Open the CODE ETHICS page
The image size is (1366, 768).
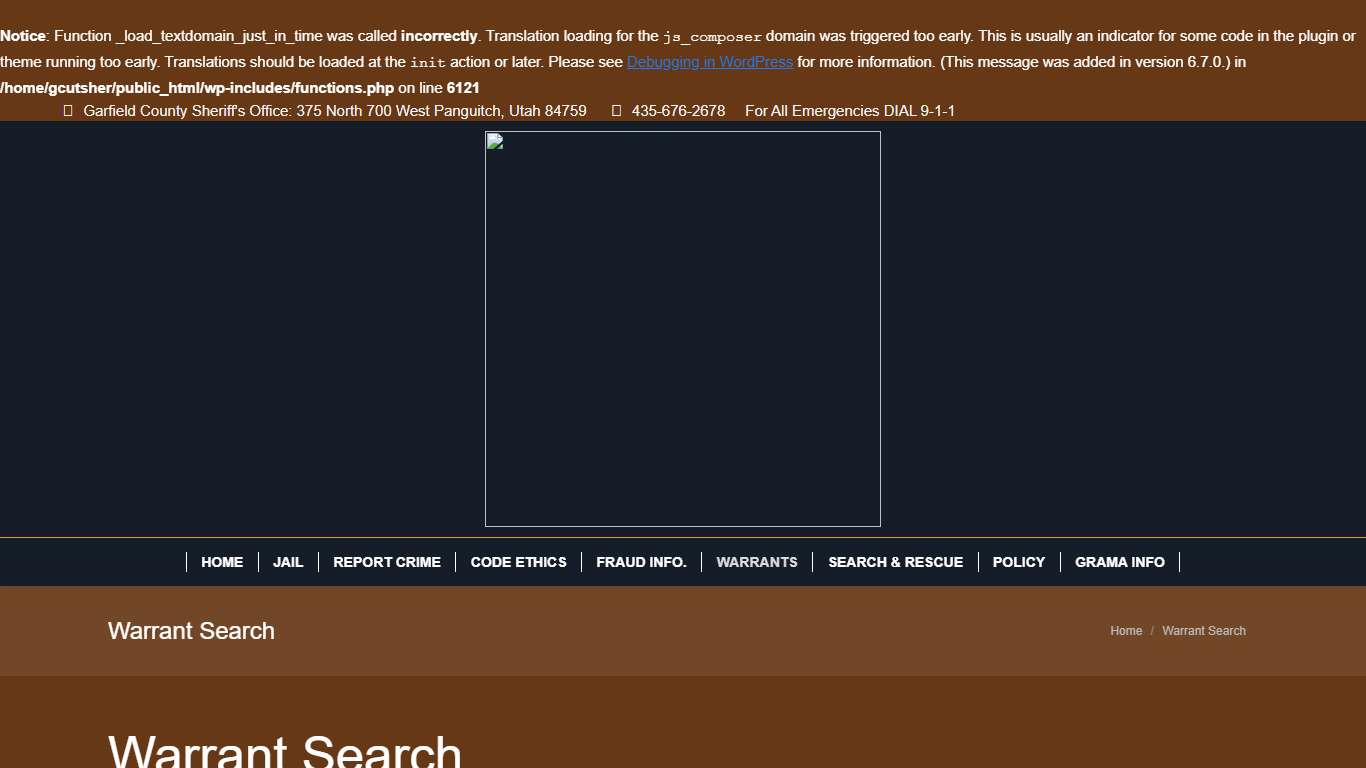pos(518,562)
